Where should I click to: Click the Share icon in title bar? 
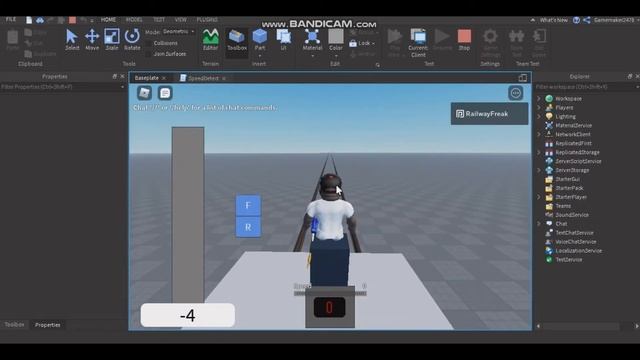587,20
